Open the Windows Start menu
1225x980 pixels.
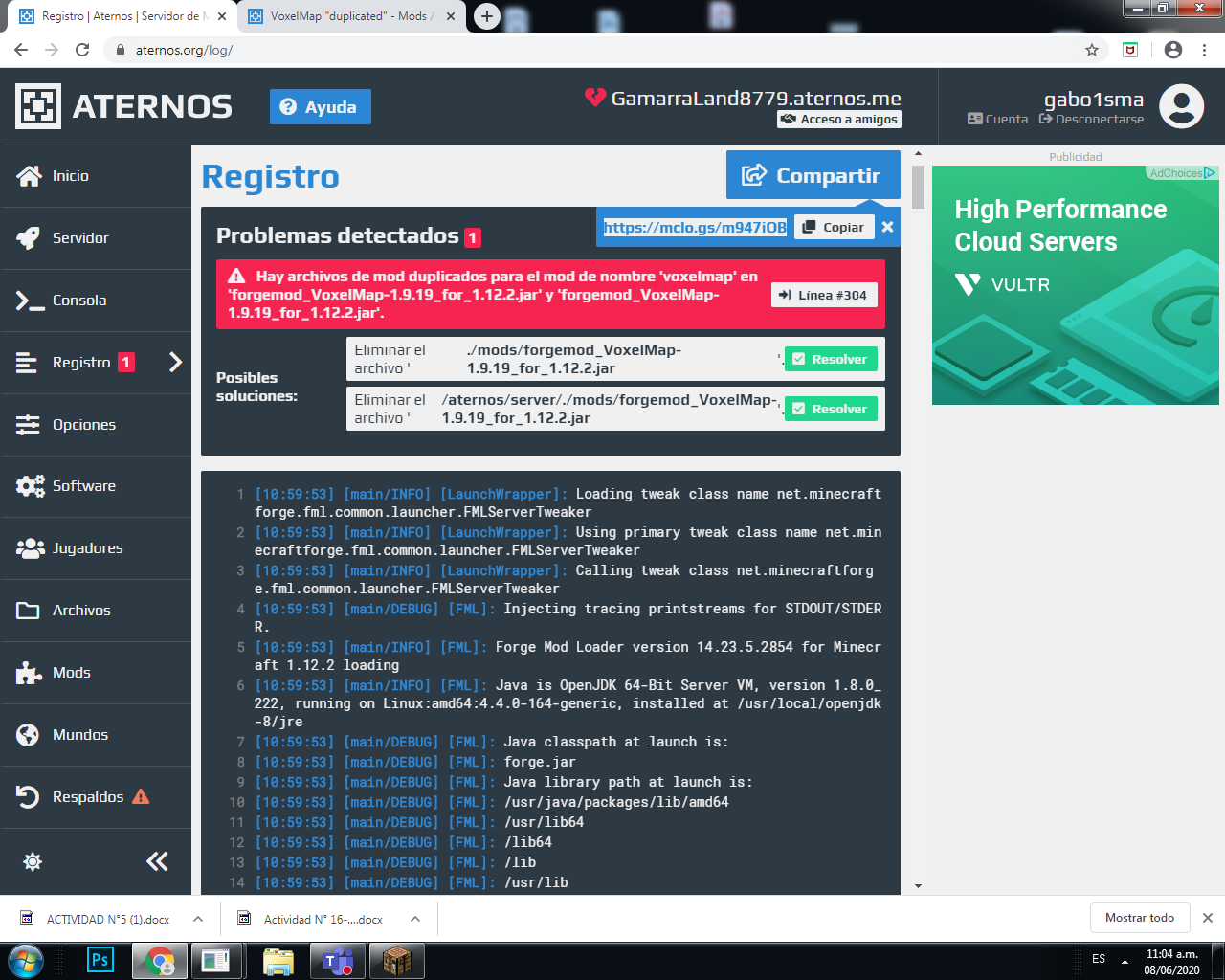(25, 961)
